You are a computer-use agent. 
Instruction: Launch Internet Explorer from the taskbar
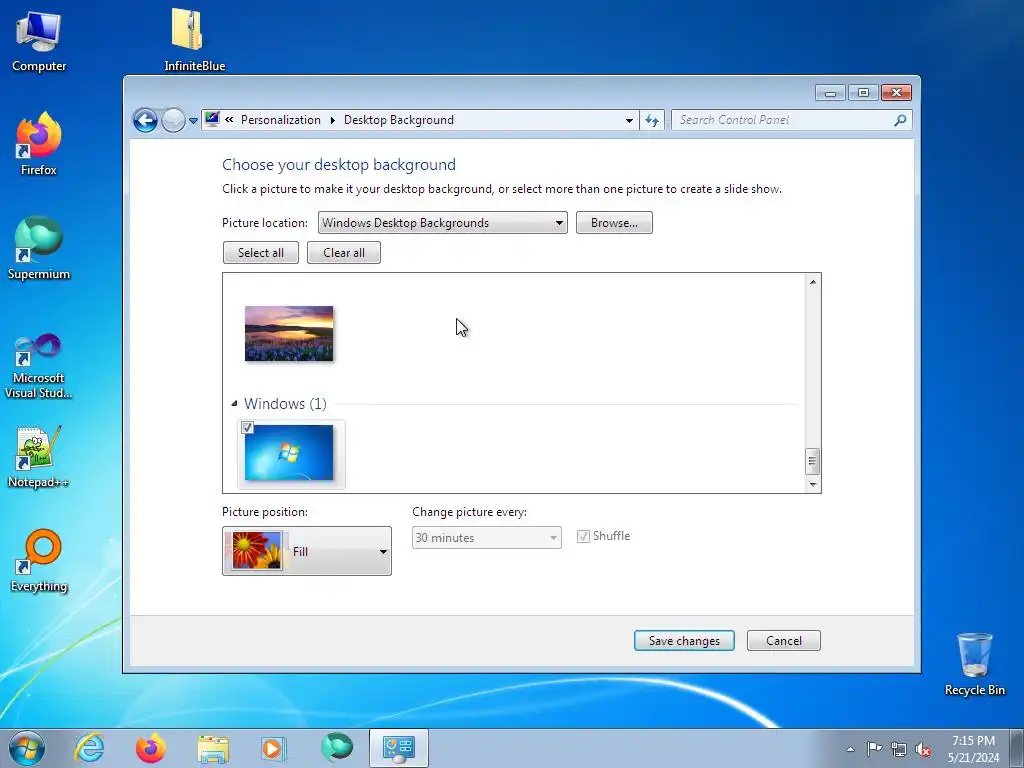89,748
